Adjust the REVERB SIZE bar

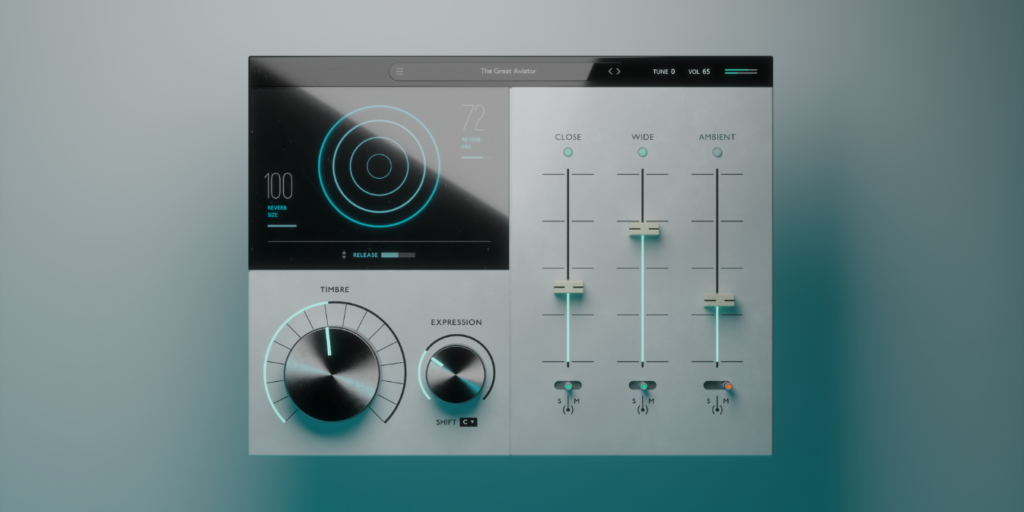[281, 226]
